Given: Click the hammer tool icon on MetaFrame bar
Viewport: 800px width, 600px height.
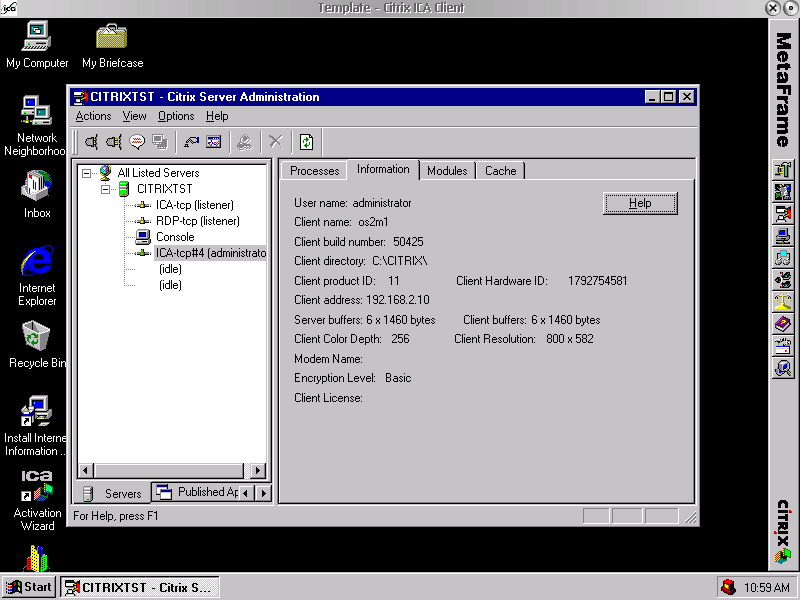Looking at the screenshot, I should 783,169.
